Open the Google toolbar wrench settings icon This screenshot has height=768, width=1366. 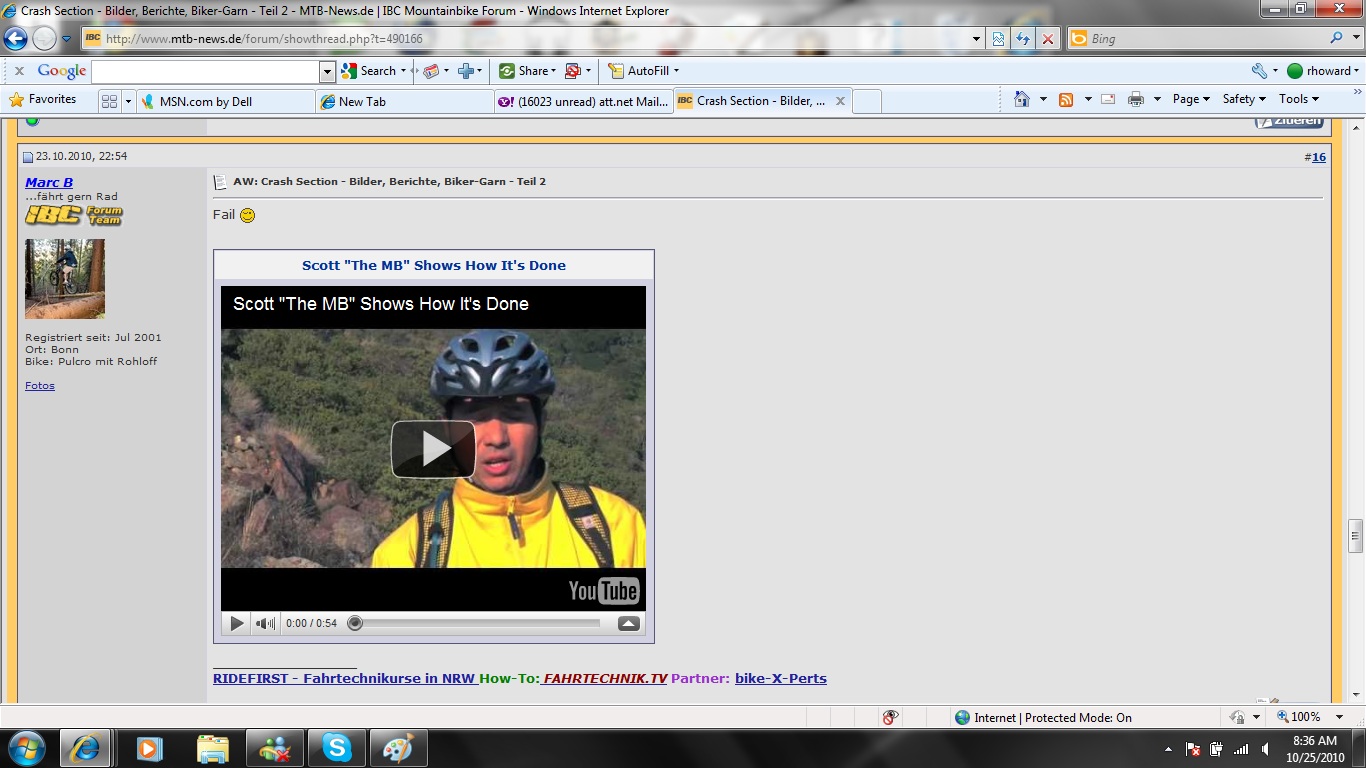[x=1259, y=71]
